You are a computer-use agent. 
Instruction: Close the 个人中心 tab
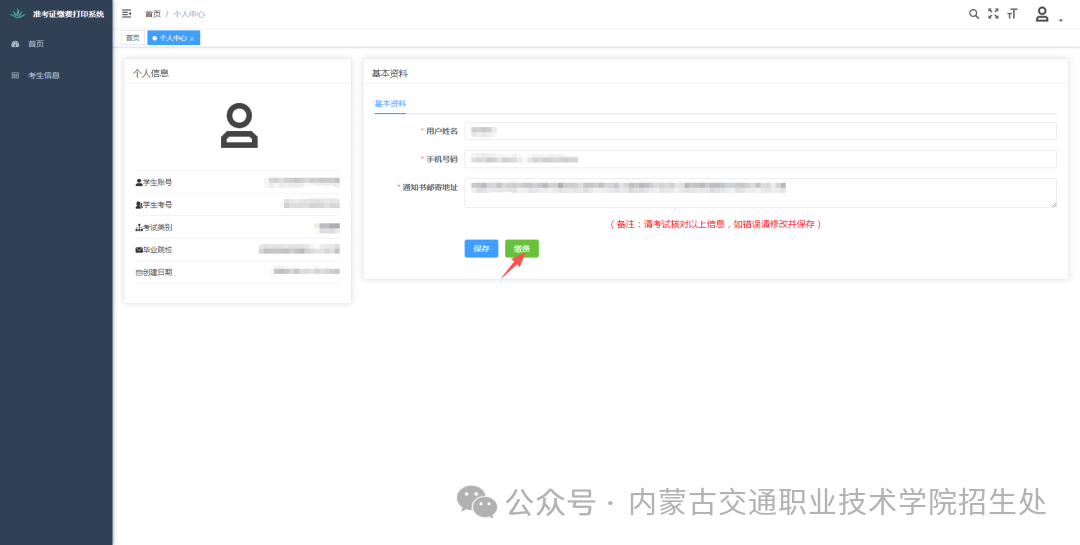click(192, 38)
